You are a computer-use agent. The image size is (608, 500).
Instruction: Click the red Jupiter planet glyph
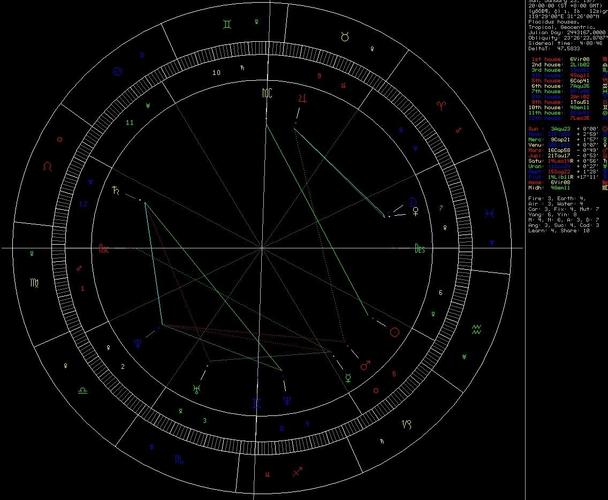pyautogui.click(x=303, y=99)
